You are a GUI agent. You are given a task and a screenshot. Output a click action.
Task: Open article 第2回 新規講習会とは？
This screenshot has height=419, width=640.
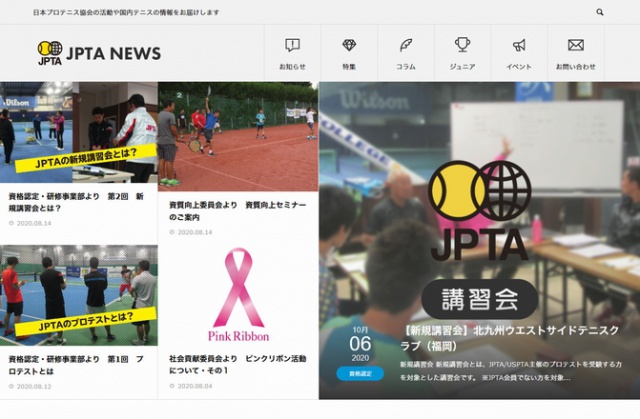coord(76,202)
